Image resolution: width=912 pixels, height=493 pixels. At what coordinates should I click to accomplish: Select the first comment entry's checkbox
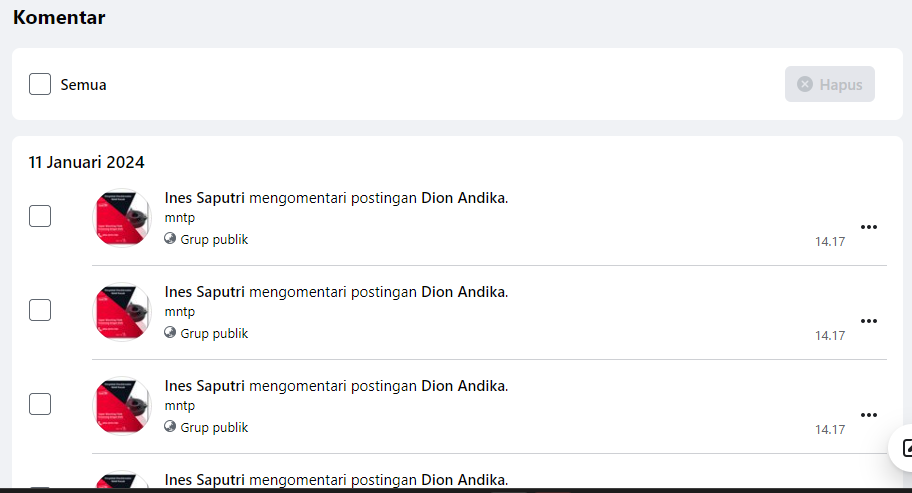point(40,216)
